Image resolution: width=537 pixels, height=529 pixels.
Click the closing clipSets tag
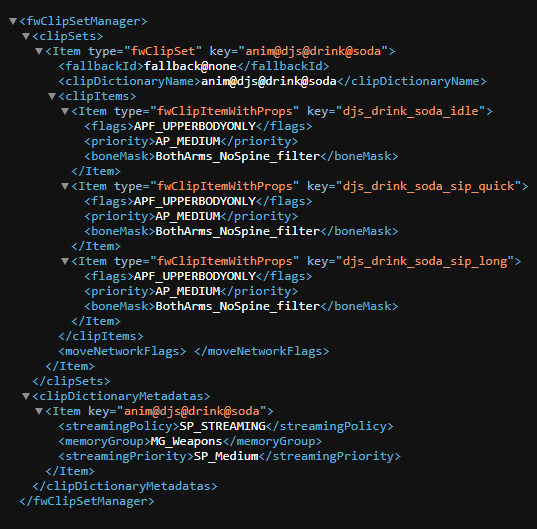tap(71, 381)
